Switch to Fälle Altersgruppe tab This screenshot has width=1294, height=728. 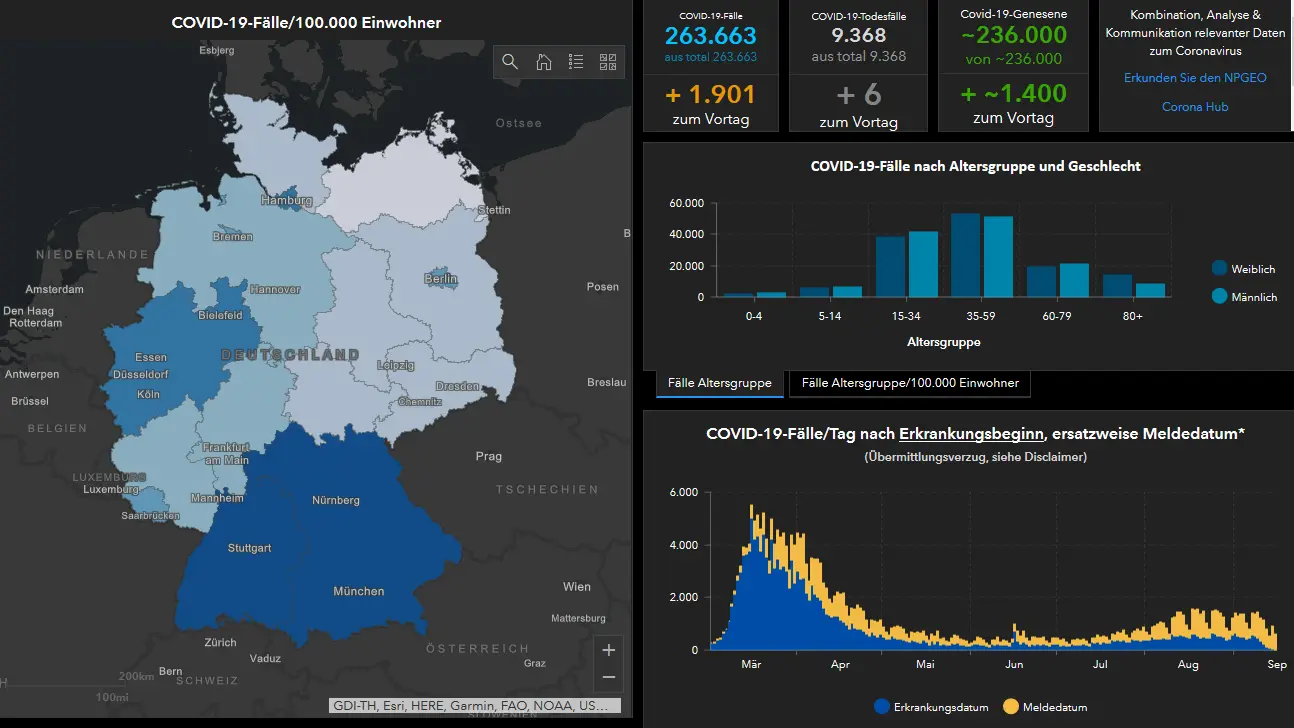click(x=720, y=383)
